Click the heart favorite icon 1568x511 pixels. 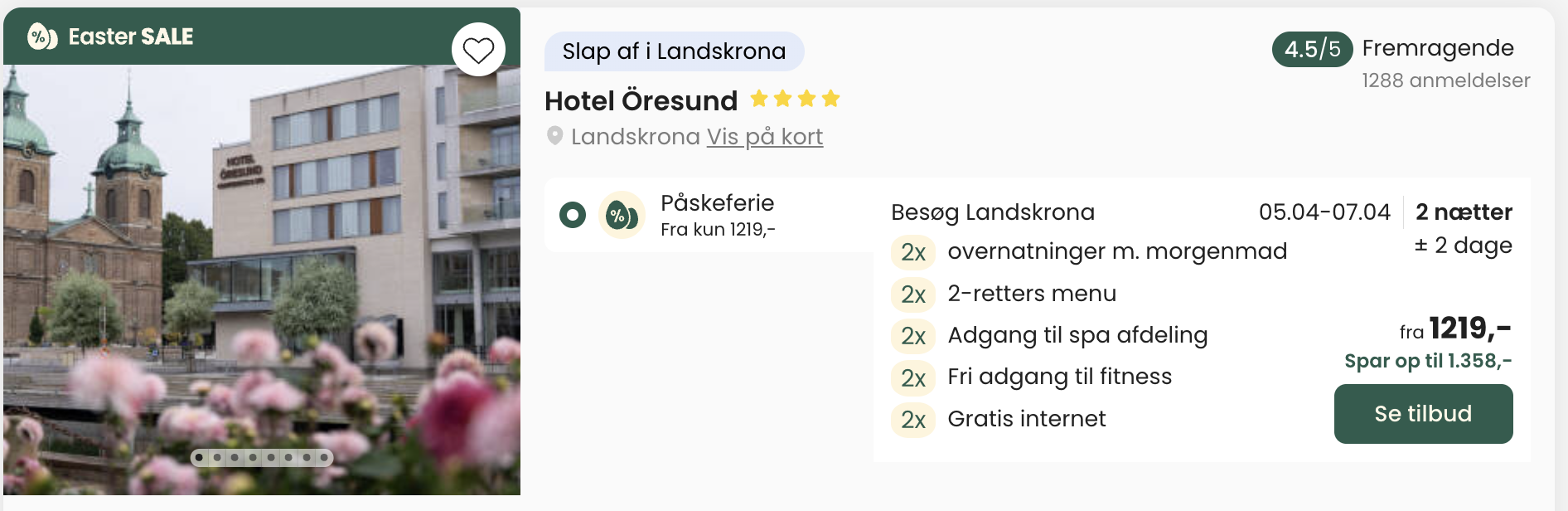tap(478, 50)
